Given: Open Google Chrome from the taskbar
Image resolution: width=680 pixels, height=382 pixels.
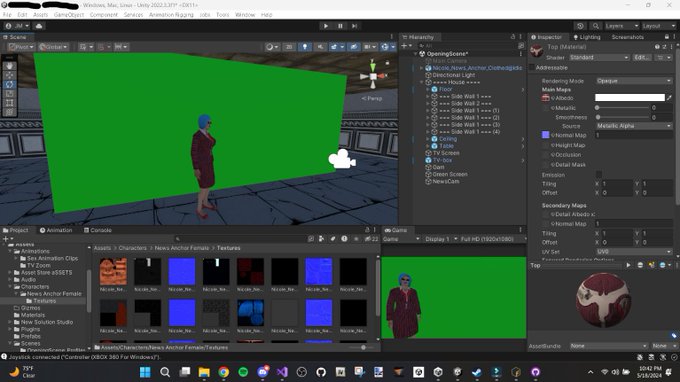Looking at the screenshot, I should click(224, 372).
